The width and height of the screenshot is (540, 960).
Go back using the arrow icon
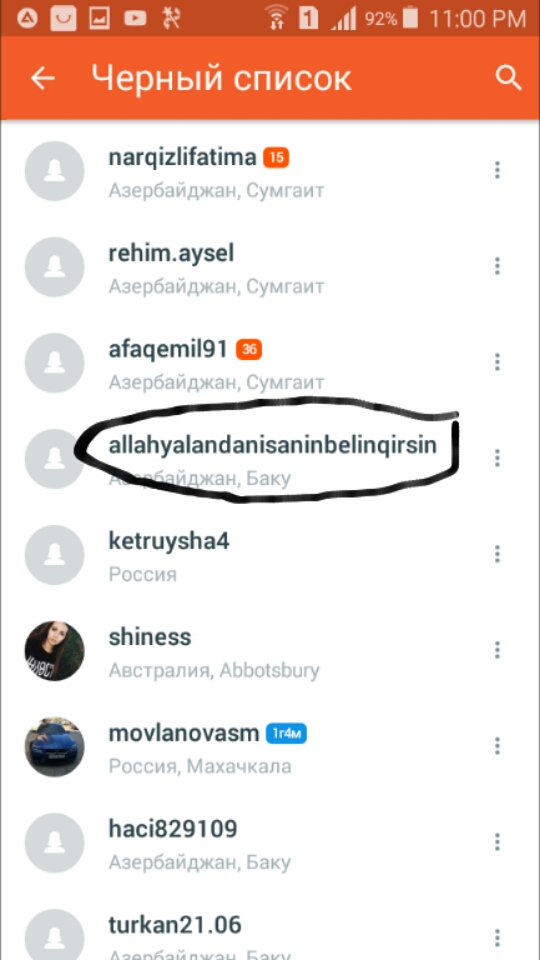pyautogui.click(x=43, y=78)
